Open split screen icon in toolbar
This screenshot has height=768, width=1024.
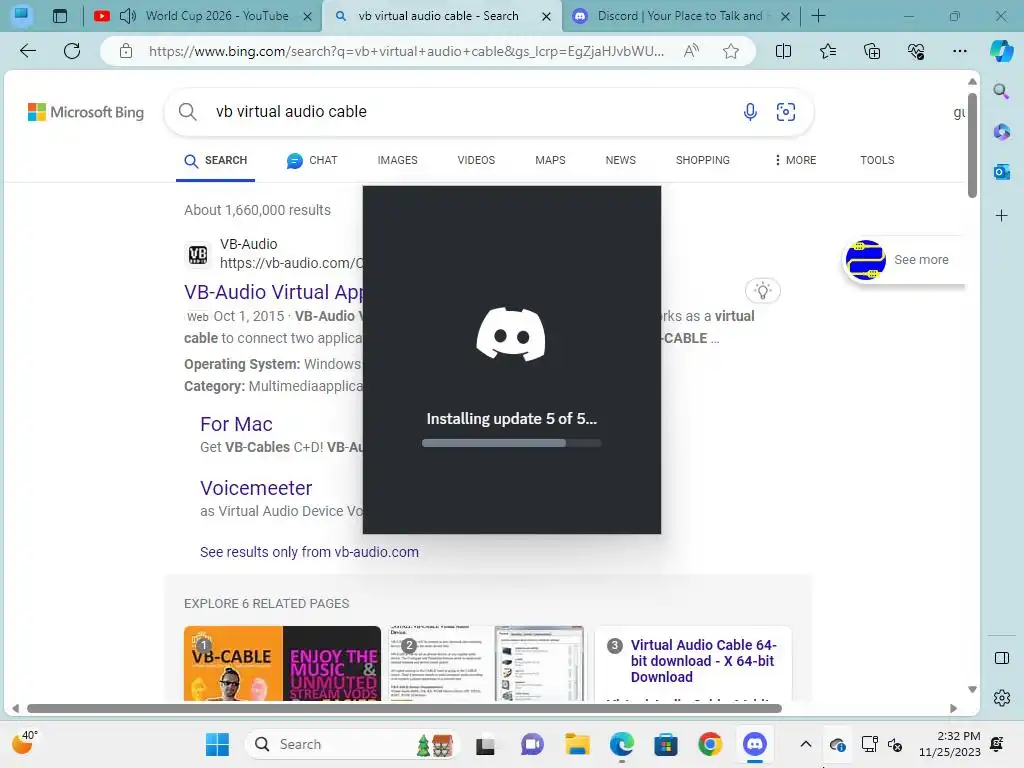pos(783,51)
